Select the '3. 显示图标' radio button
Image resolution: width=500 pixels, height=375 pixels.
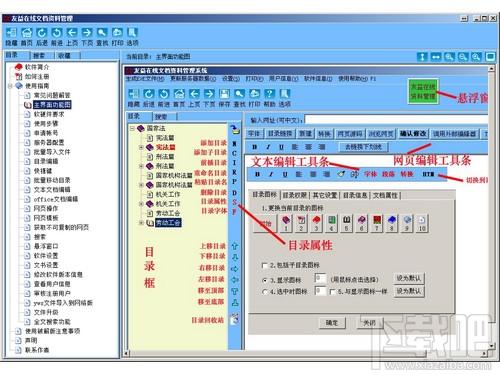pos(265,280)
